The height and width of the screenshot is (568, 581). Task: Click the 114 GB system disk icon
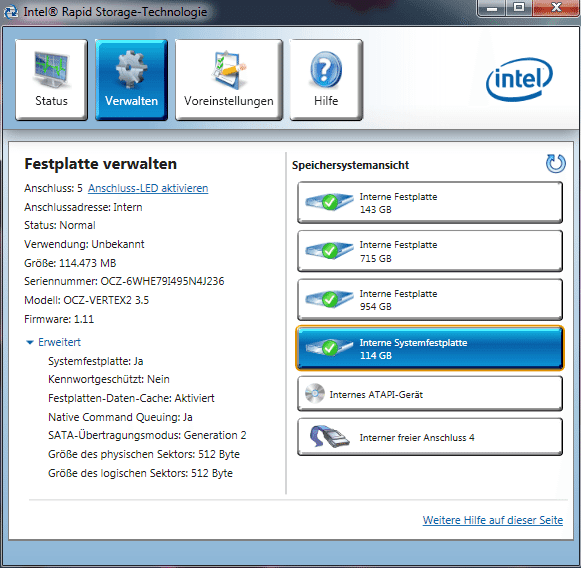point(329,348)
